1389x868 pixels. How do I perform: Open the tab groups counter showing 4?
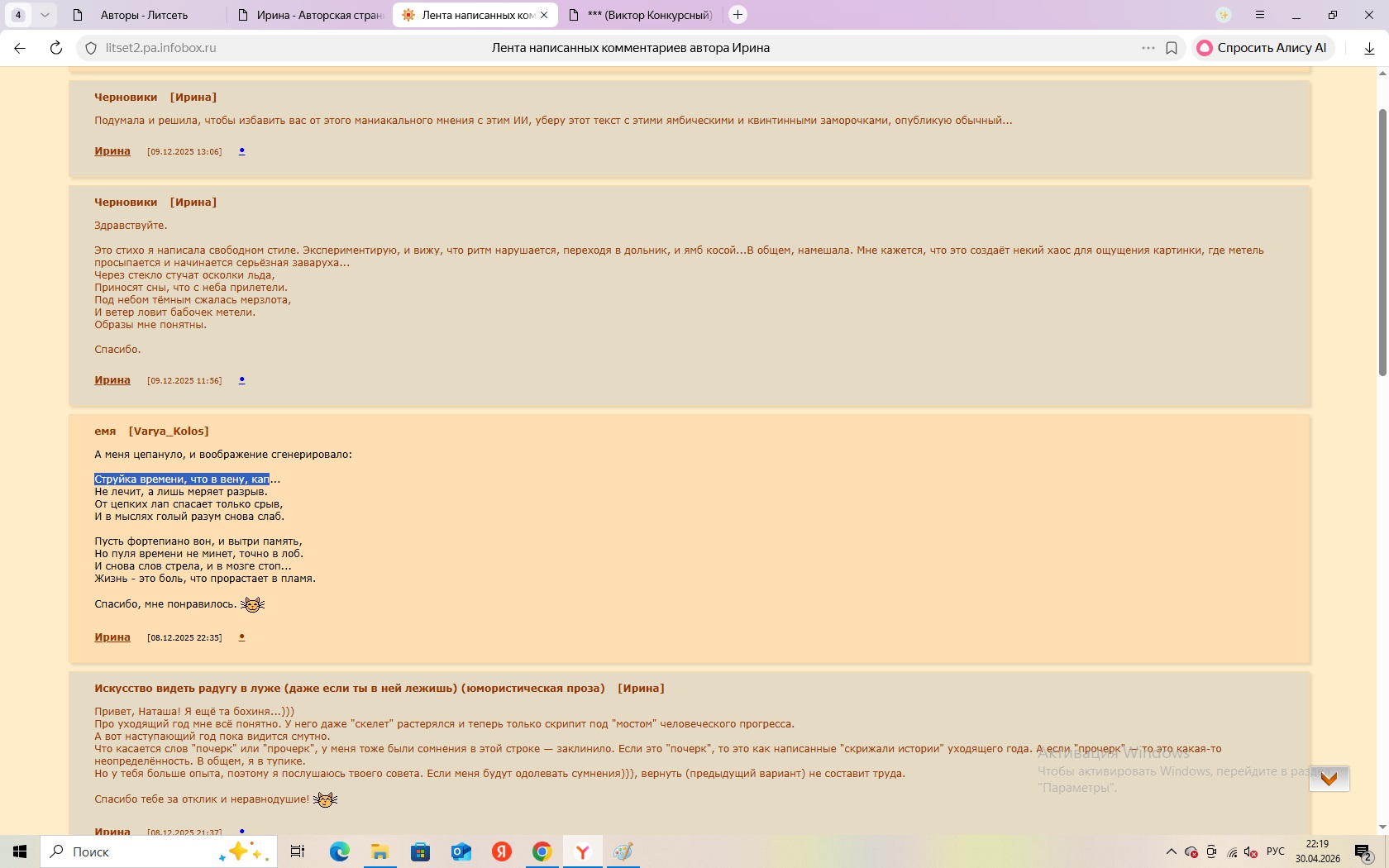tap(18, 15)
